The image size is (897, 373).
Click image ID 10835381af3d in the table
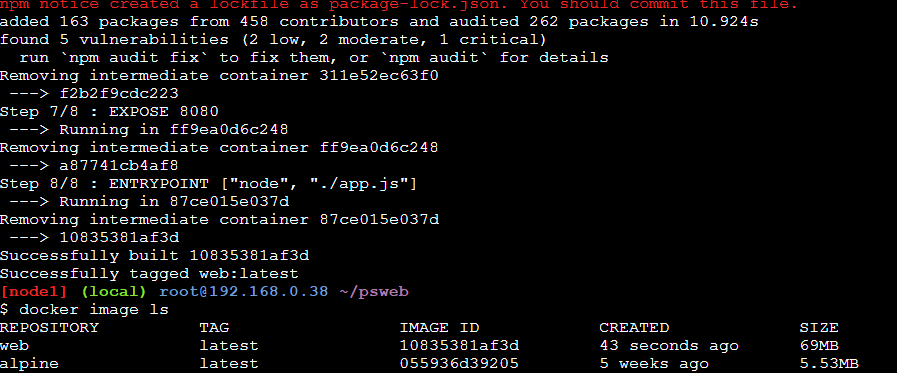tap(459, 346)
